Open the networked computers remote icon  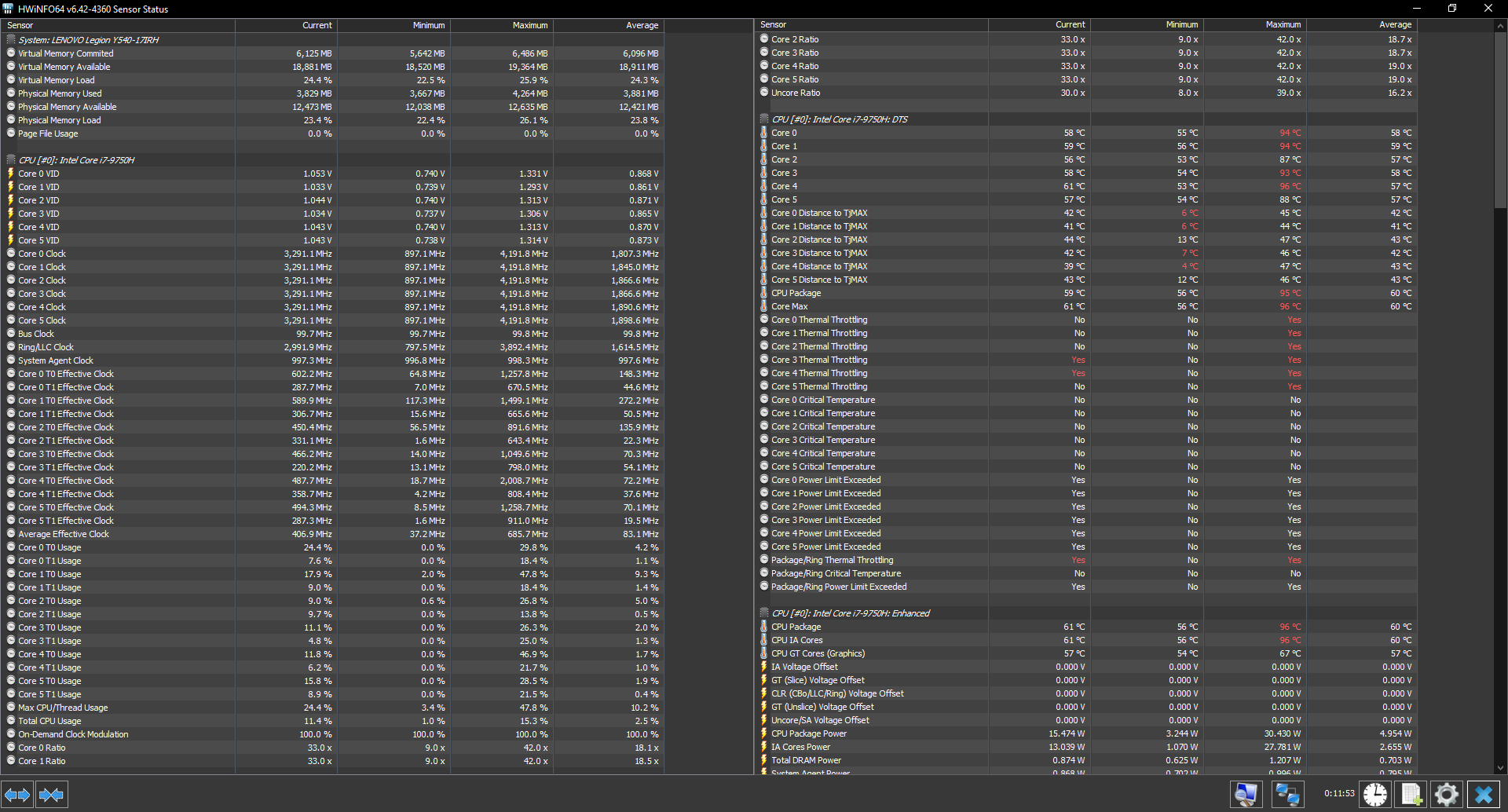(1287, 795)
